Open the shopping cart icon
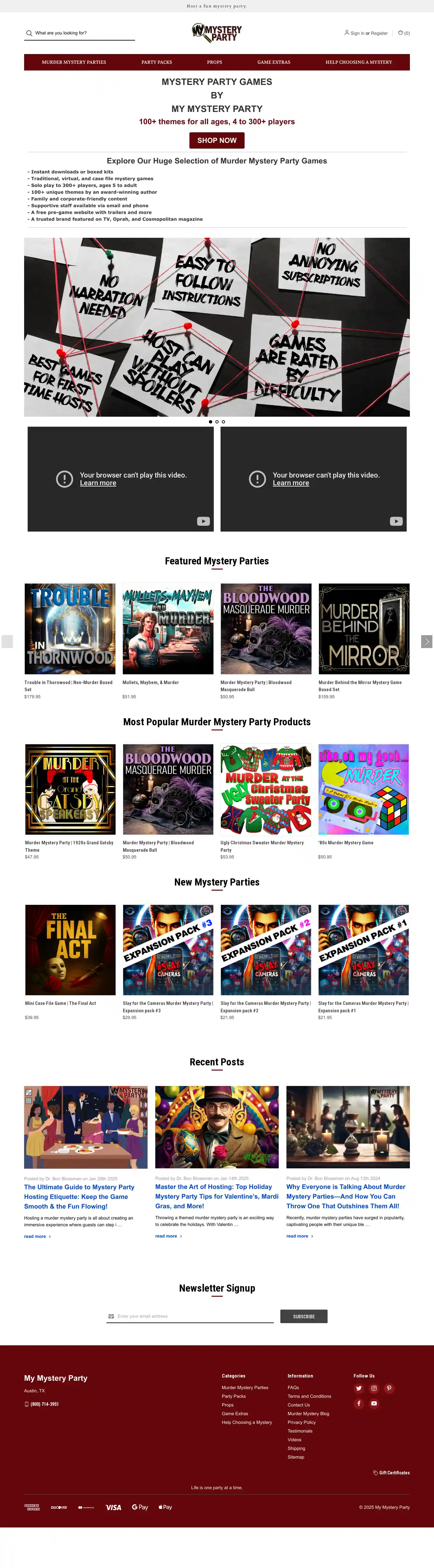Screen dimensions: 434x1568 (x=401, y=33)
